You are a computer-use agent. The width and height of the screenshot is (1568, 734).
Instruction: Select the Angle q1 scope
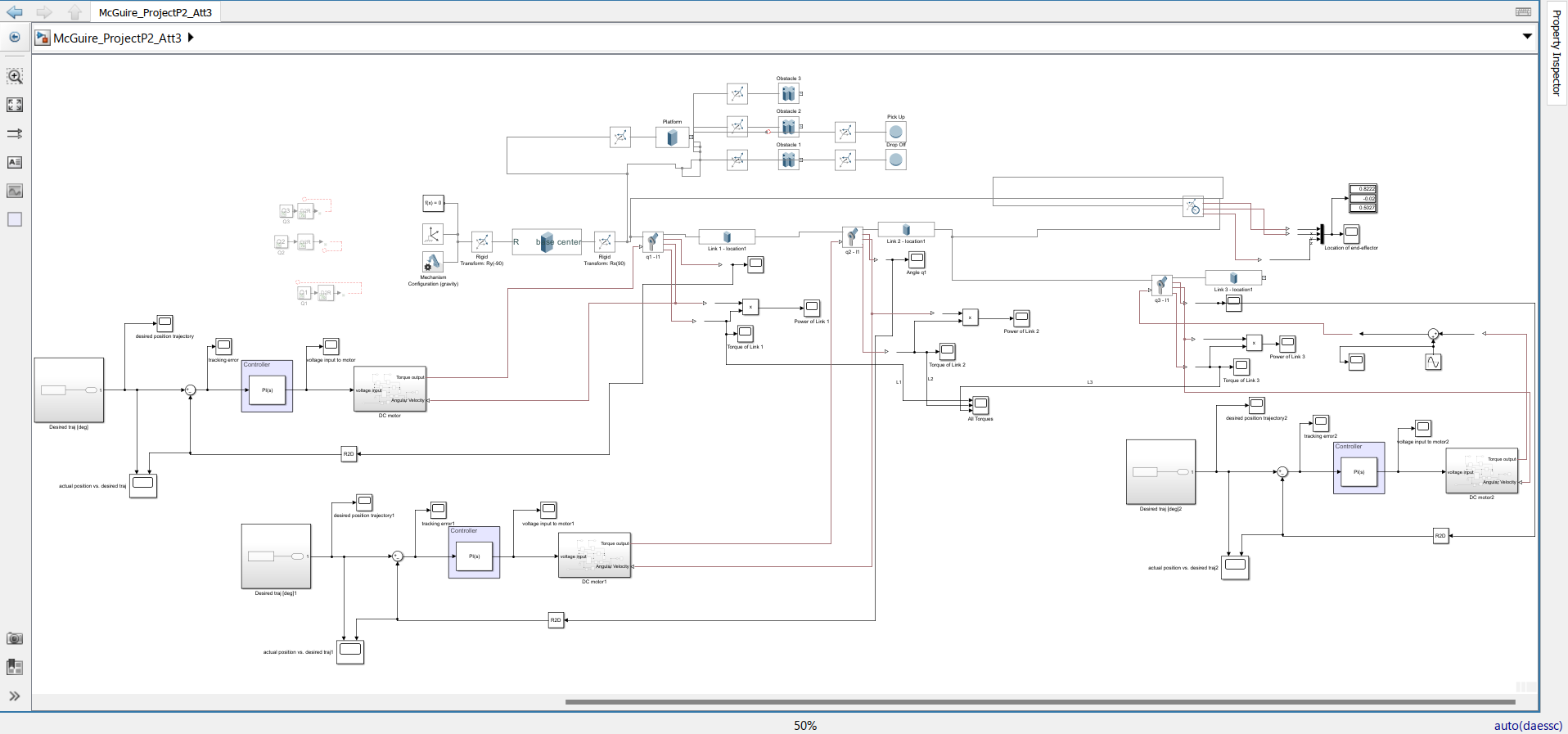[917, 259]
